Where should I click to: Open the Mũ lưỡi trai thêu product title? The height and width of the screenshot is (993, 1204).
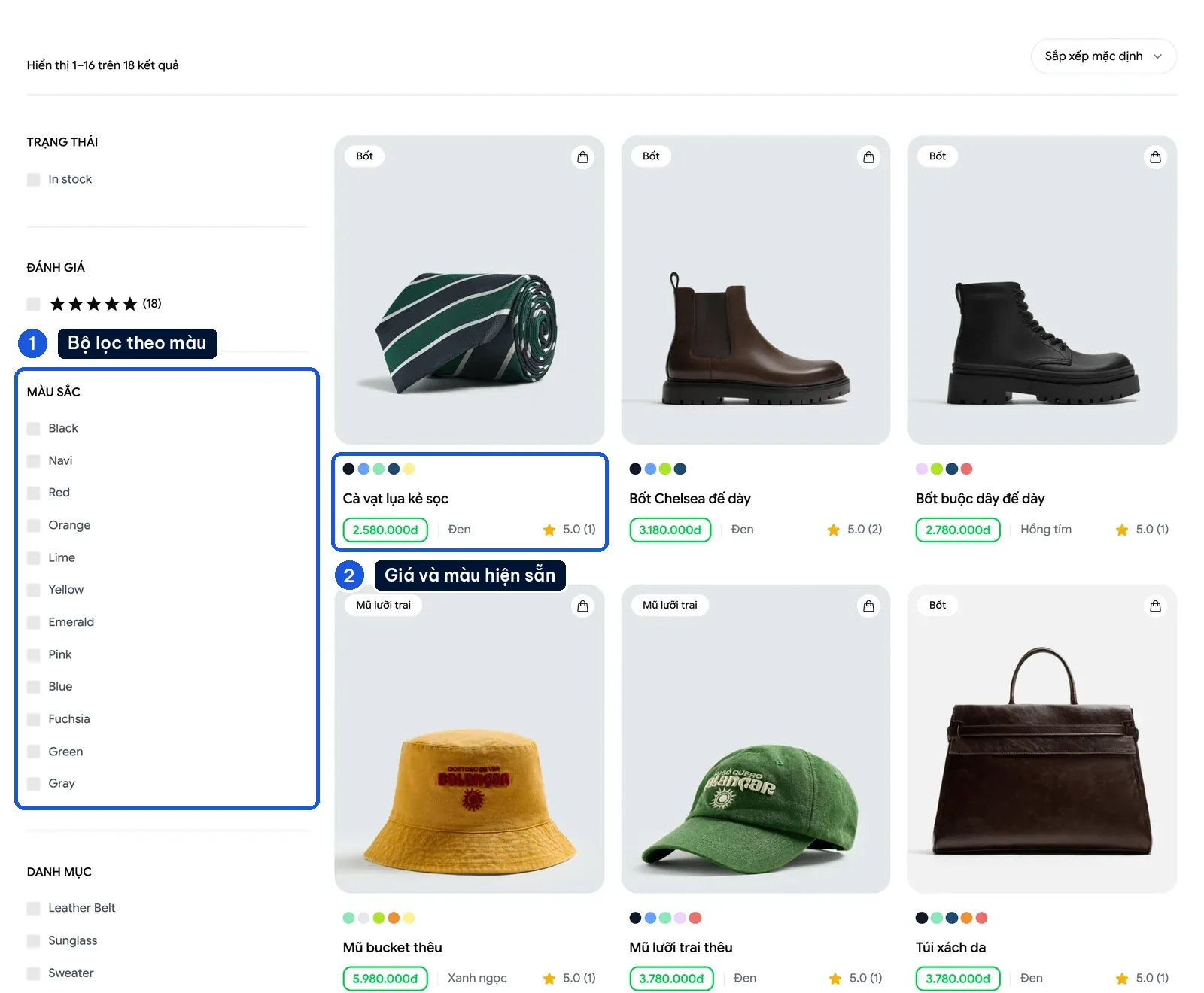pos(681,948)
